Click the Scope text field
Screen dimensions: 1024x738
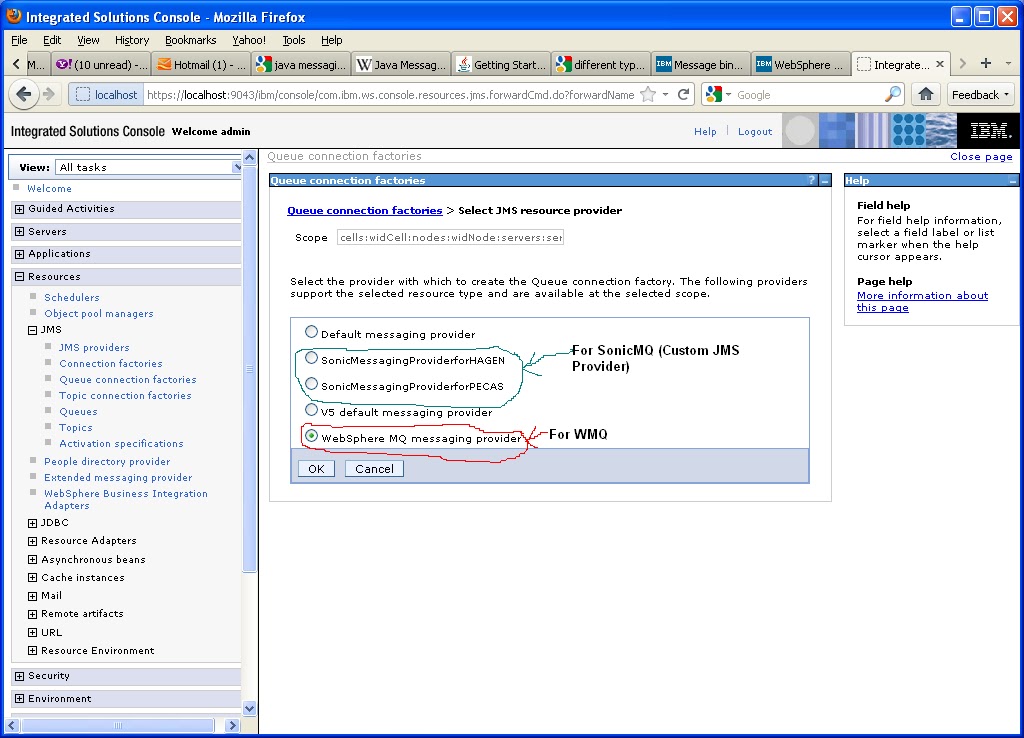450,237
